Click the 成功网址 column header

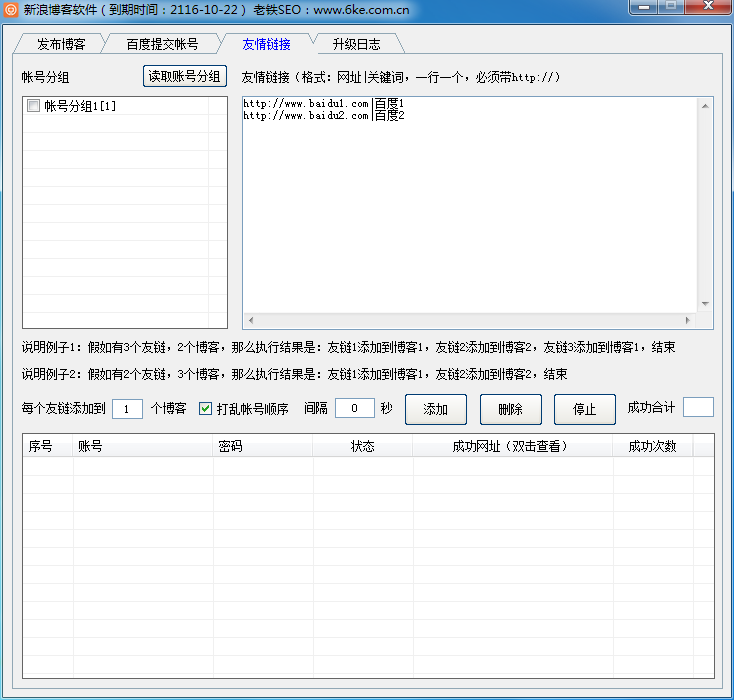pyautogui.click(x=511, y=446)
